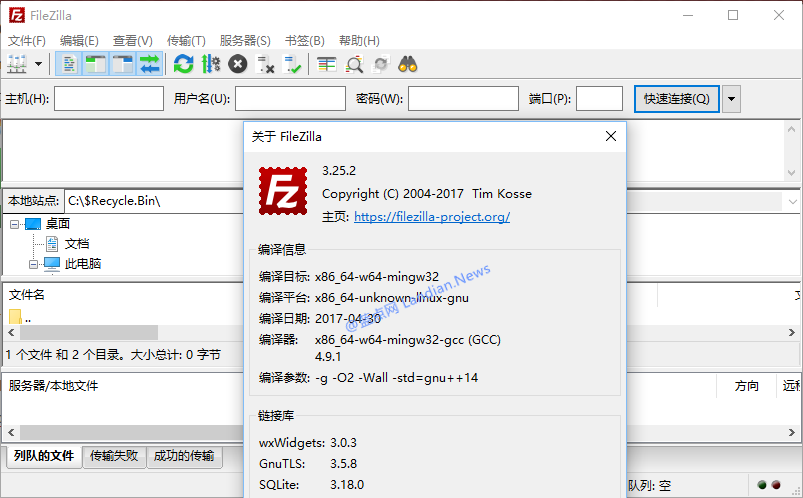Collapse the 桌面 tree node

click(x=14, y=224)
